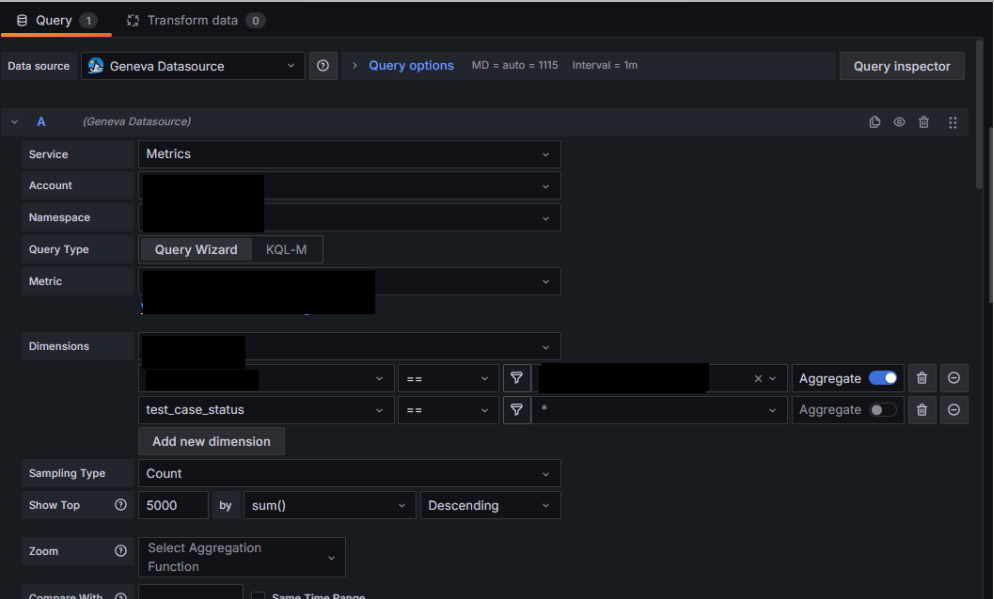Clear the first dimension value with X
The width and height of the screenshot is (994, 599).
pos(758,378)
